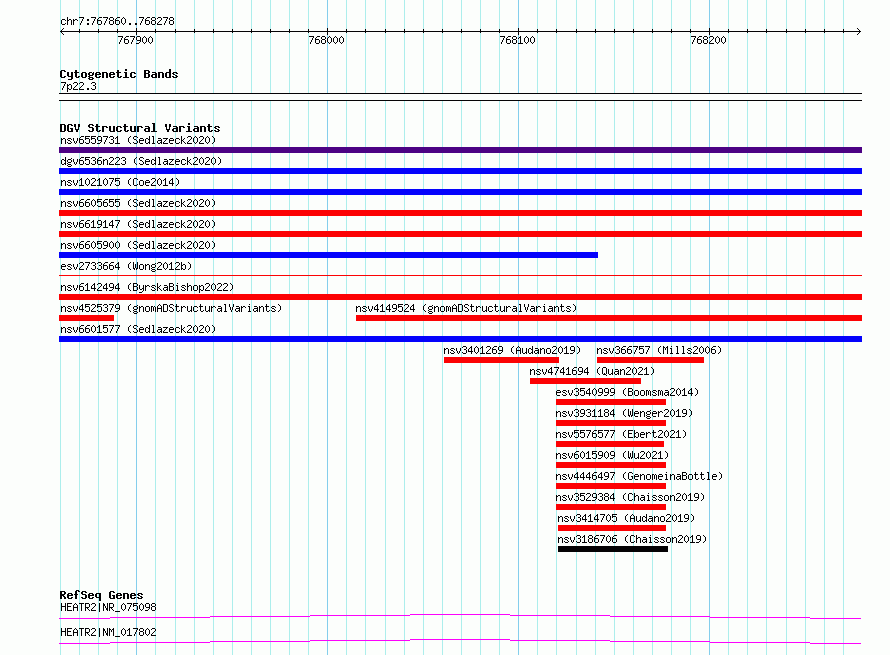
Task: Select nsv4149524 (gnomADStructuralVariants) label
Action: (466, 308)
